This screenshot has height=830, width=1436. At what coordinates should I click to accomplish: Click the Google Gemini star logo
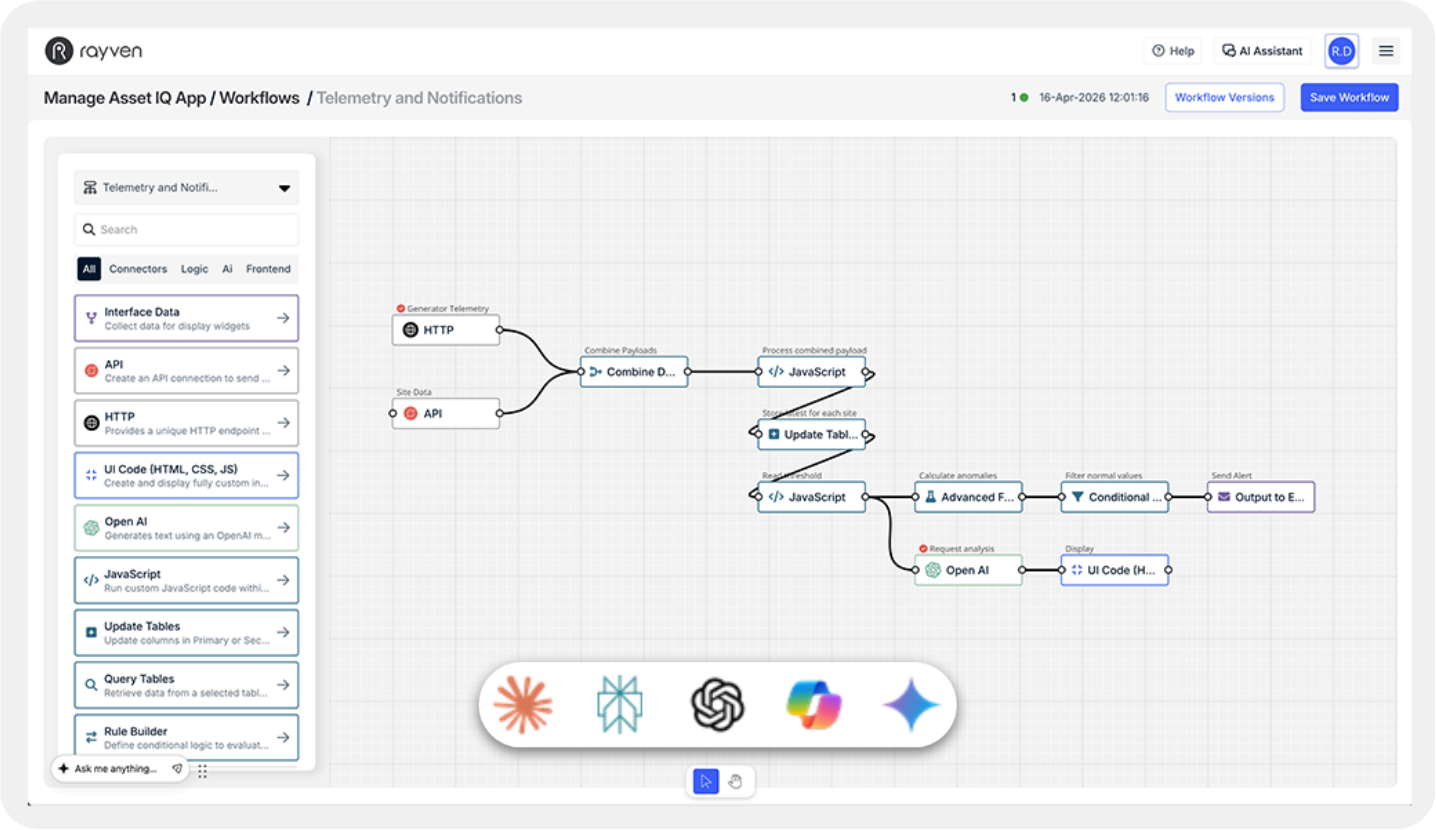point(911,705)
